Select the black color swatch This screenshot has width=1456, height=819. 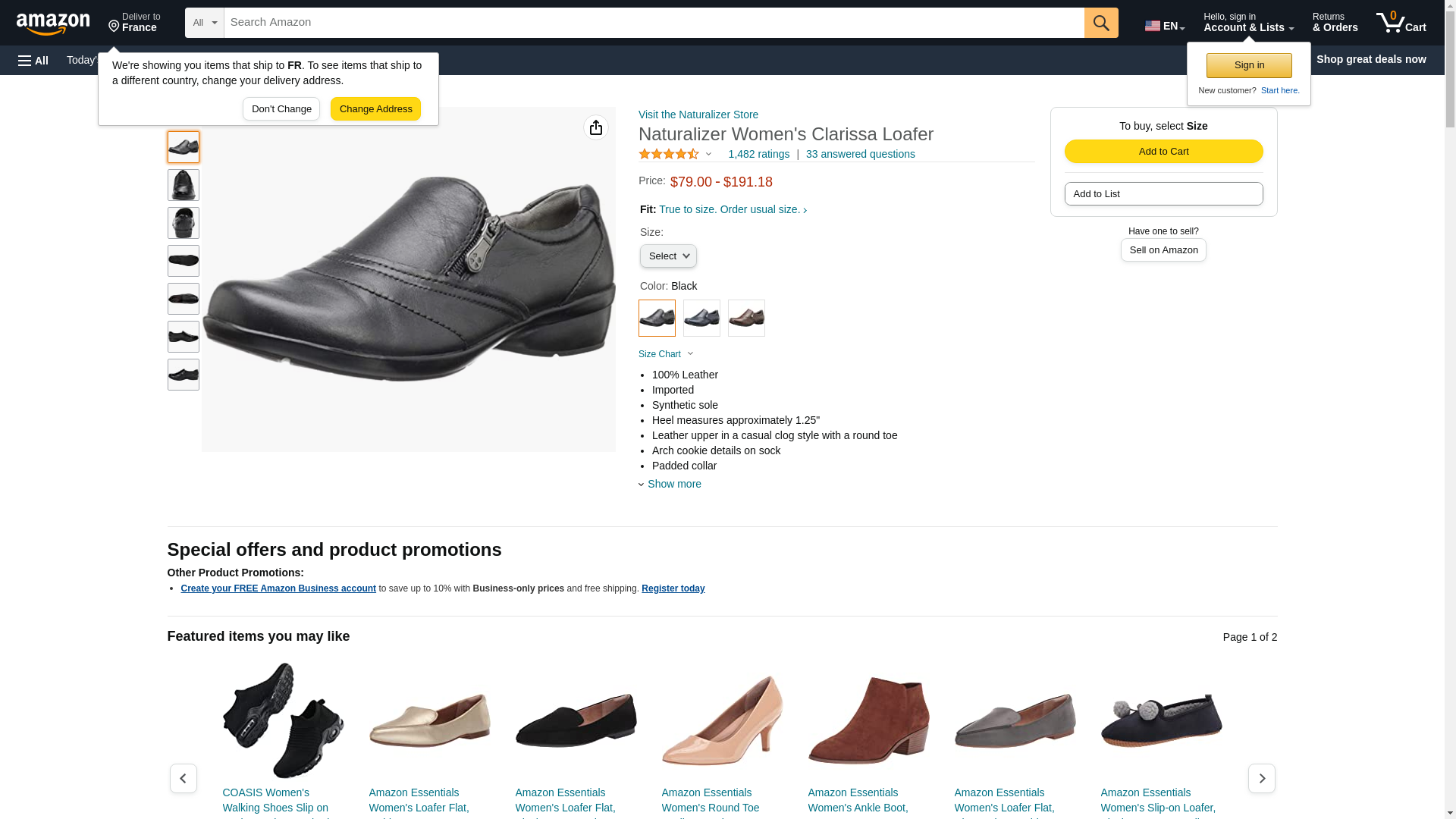(657, 318)
